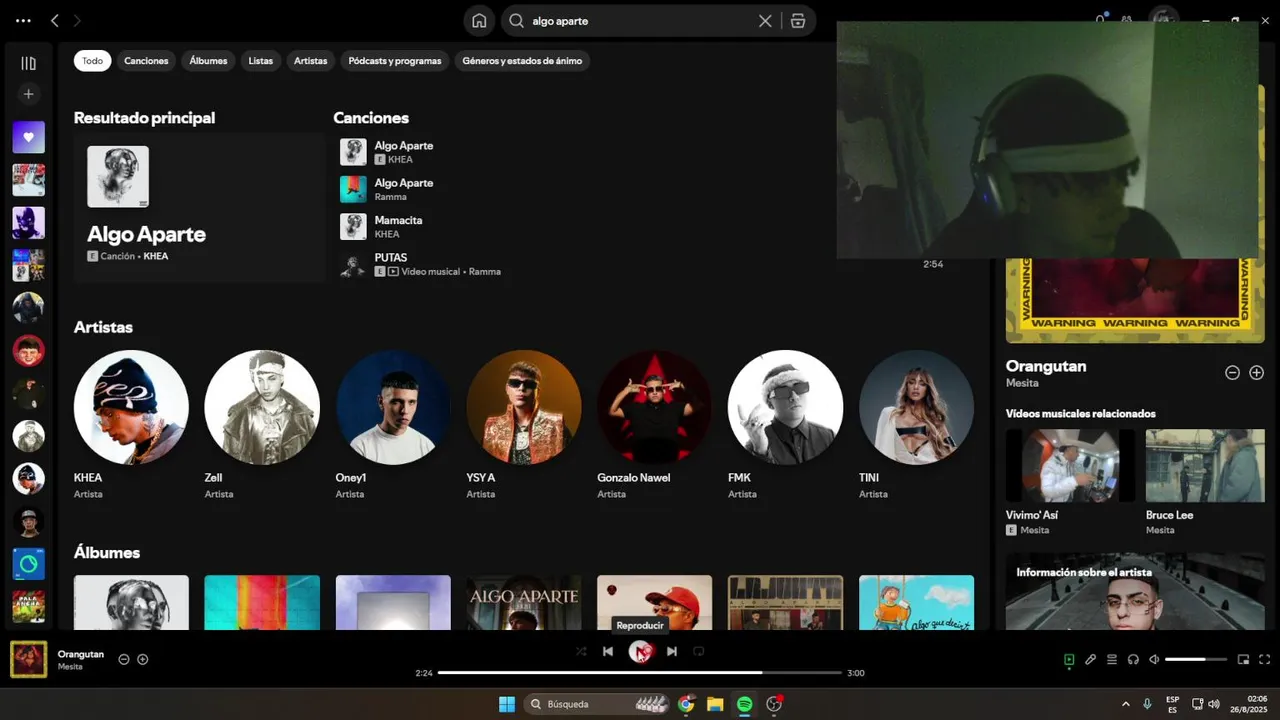
Task: Open connect to a device icon
Action: pos(1133,660)
